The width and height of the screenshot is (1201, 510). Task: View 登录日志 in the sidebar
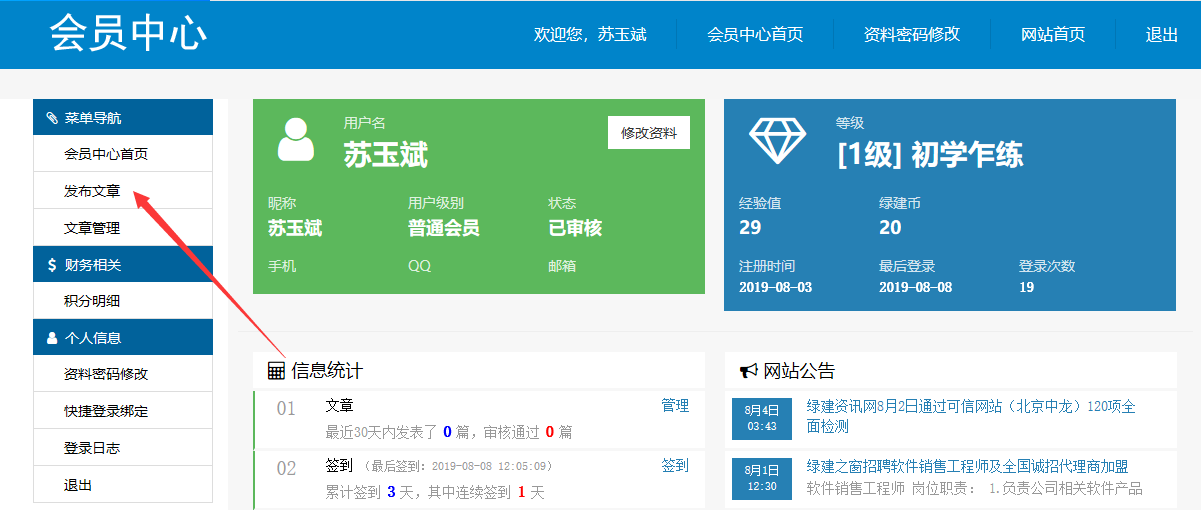[92, 448]
